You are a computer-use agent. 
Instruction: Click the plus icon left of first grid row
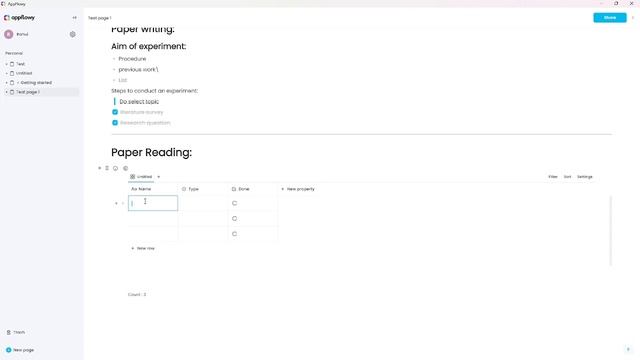click(x=116, y=203)
